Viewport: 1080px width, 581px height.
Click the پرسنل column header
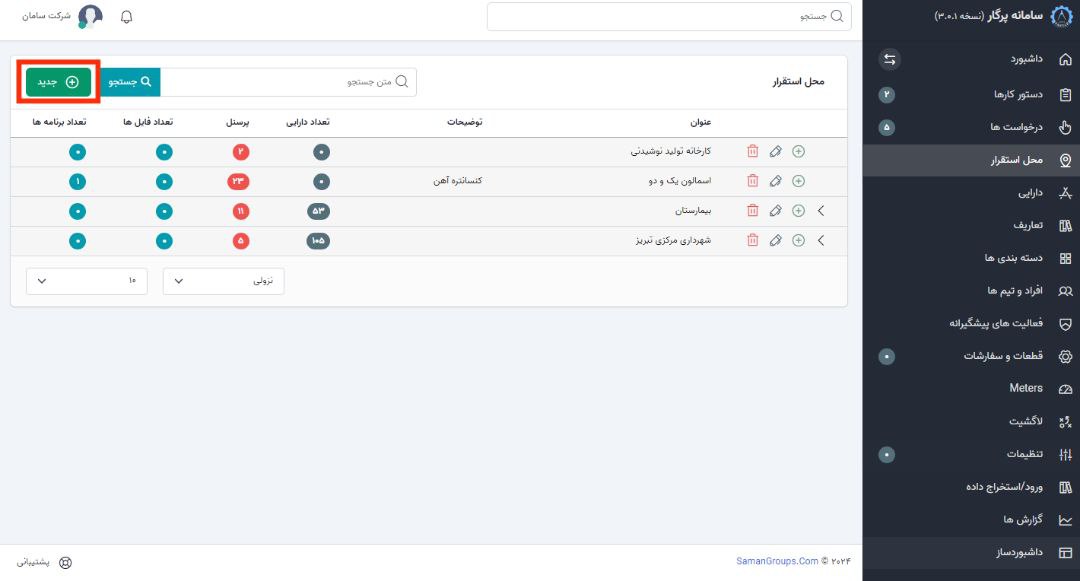[238, 123]
